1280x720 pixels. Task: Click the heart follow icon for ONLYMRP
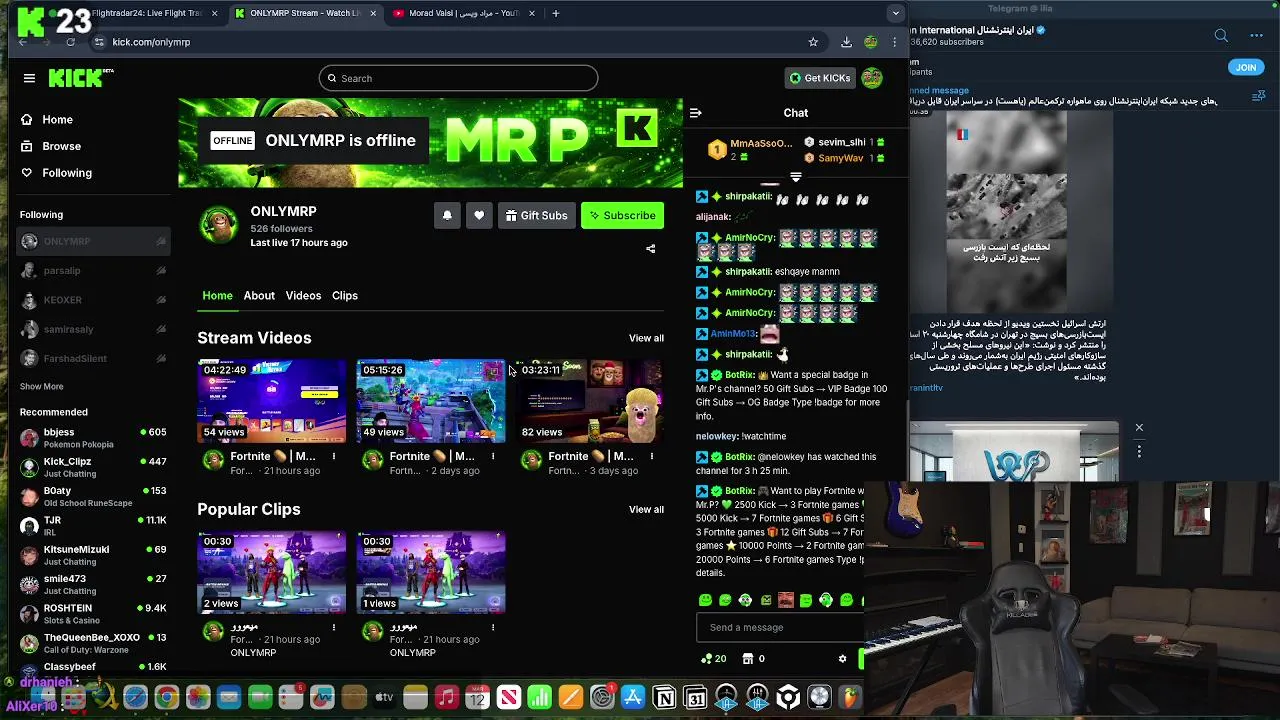479,215
